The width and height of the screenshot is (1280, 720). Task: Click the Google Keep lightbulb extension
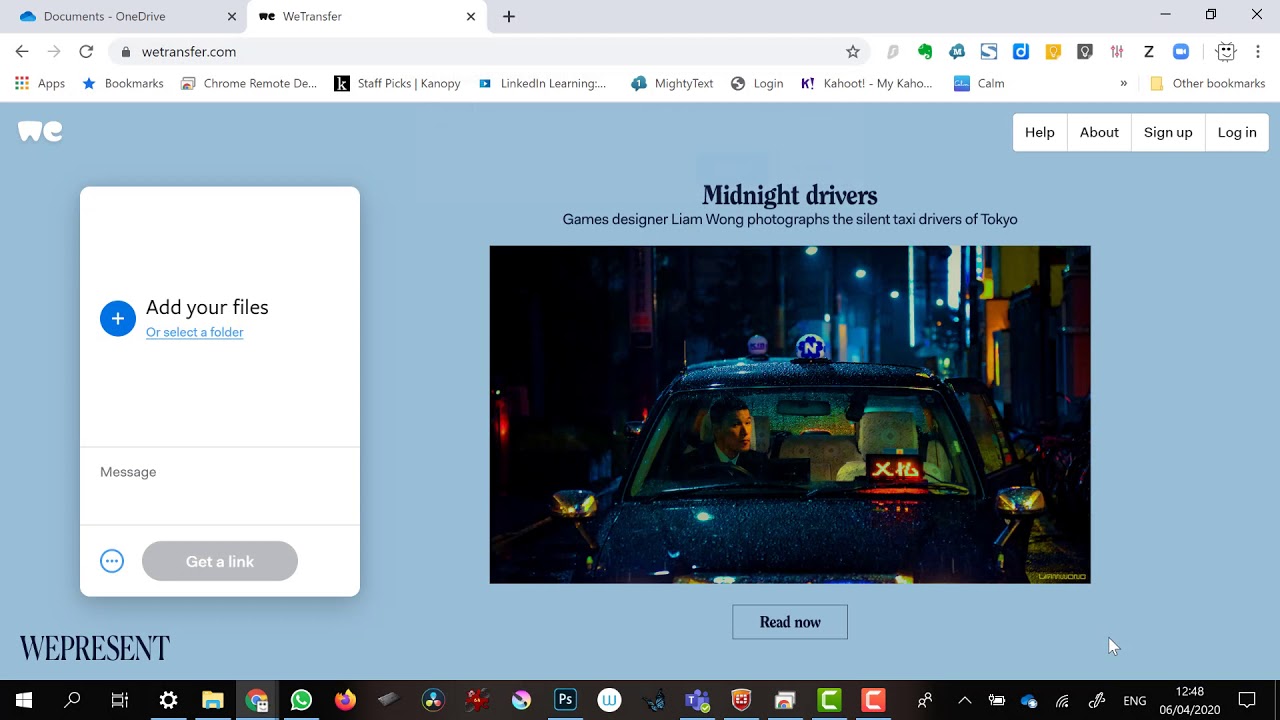tap(1053, 52)
